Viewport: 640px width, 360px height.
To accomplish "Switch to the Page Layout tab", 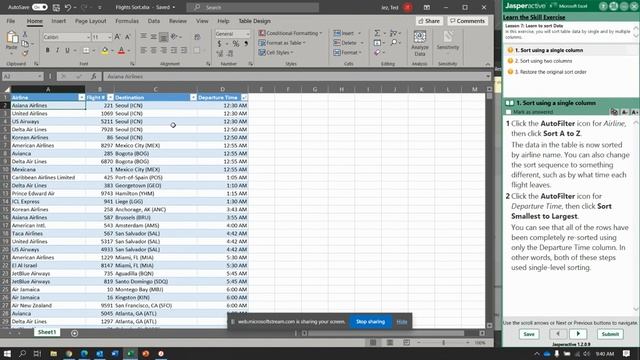I will click(91, 21).
